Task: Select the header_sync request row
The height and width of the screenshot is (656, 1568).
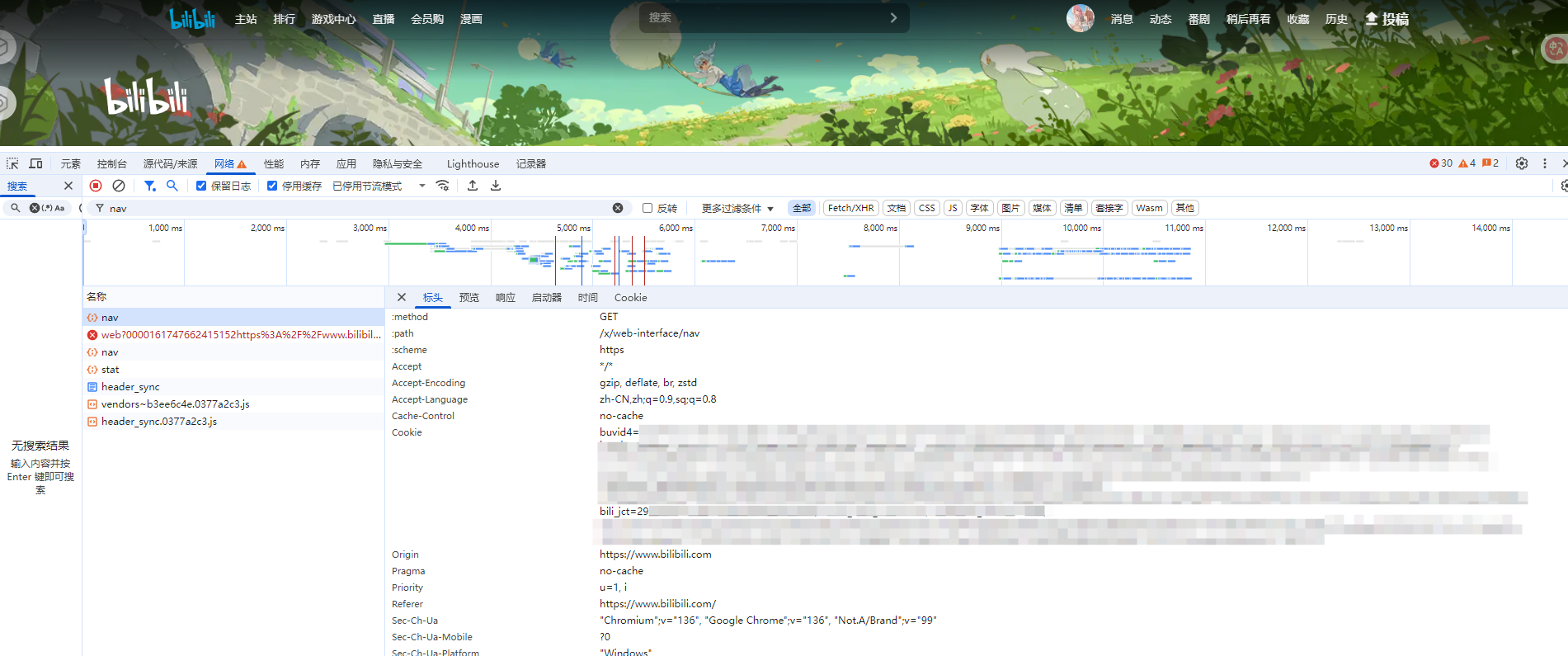Action: [233, 387]
